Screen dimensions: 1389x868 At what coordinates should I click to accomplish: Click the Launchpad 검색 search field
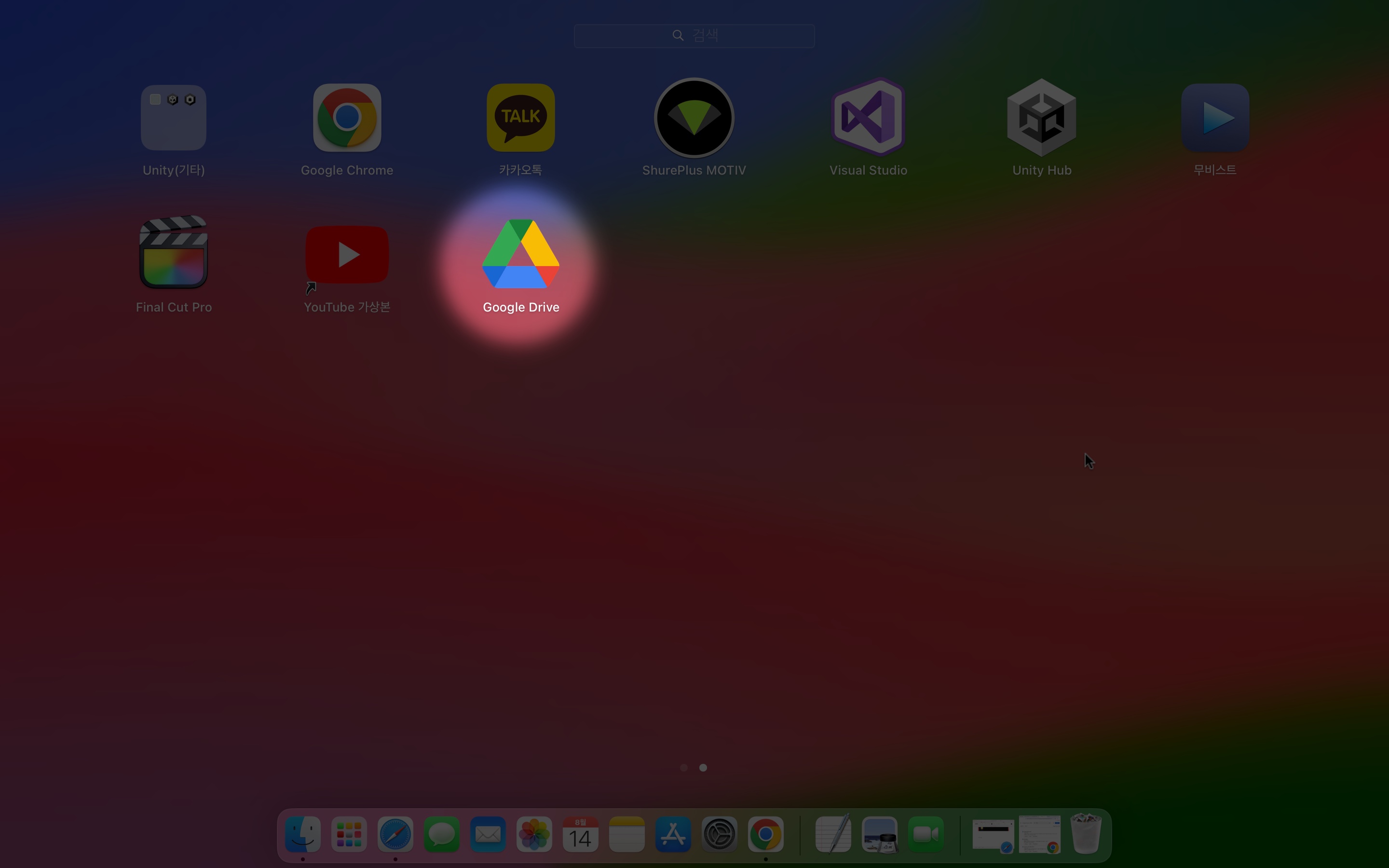(694, 36)
